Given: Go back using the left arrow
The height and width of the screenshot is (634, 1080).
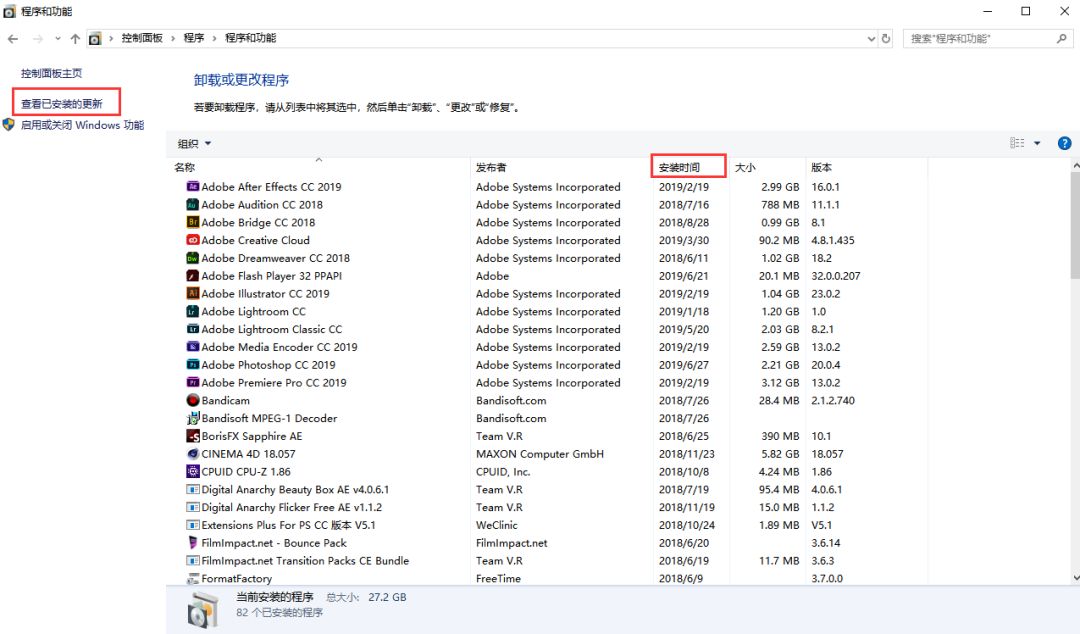Looking at the screenshot, I should click(x=12, y=39).
